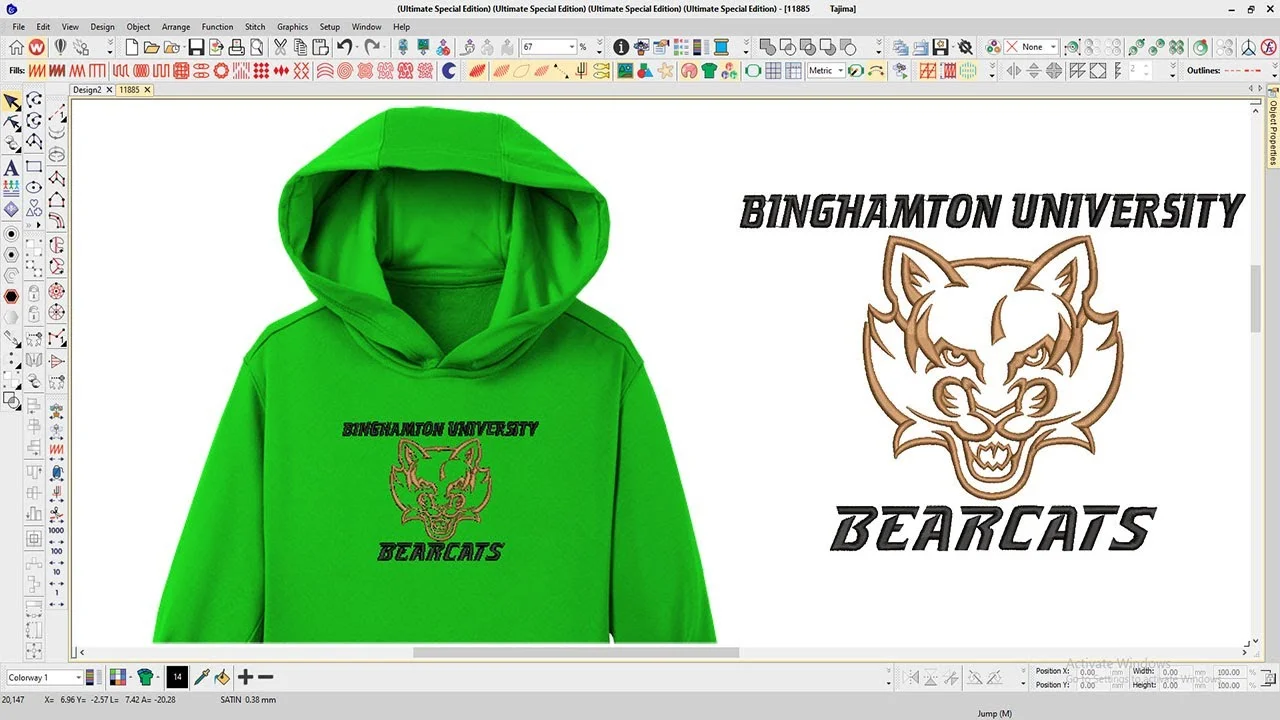Toggle the hoop display icon
1280x720 pixels.
coord(753,71)
